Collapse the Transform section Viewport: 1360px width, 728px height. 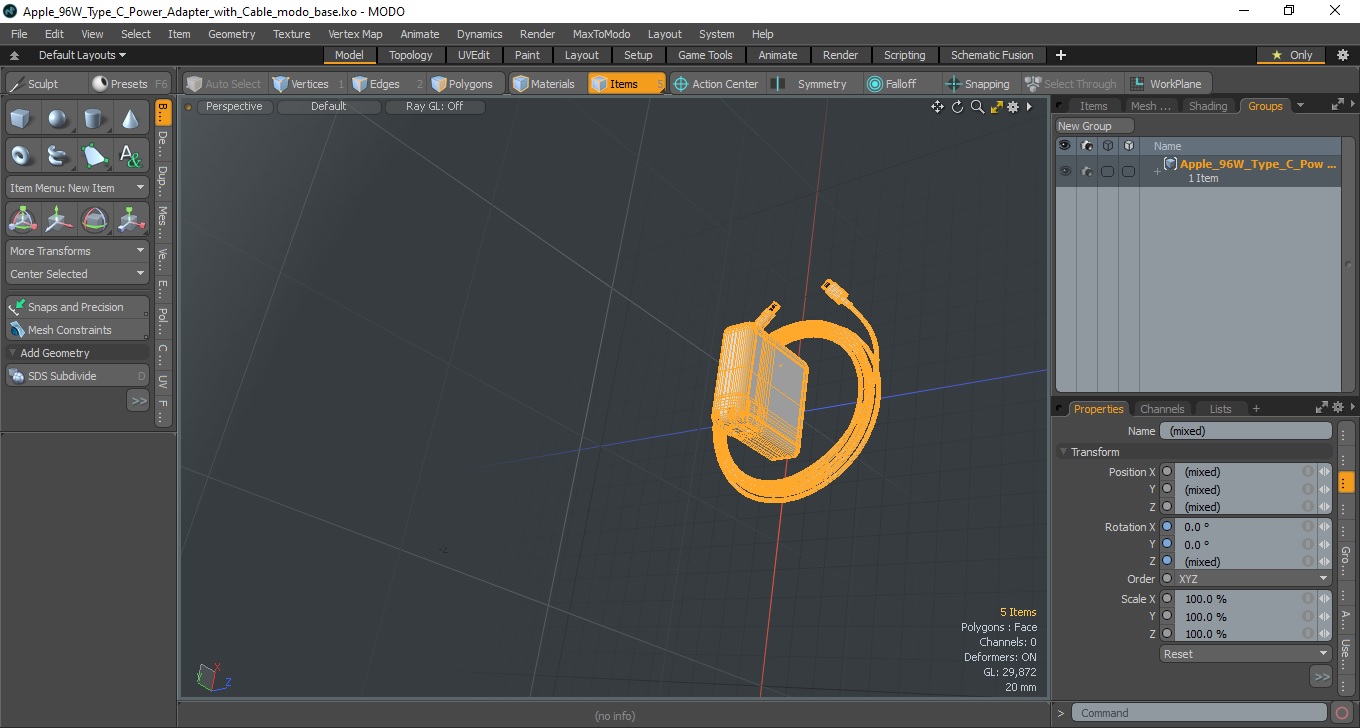[1064, 452]
